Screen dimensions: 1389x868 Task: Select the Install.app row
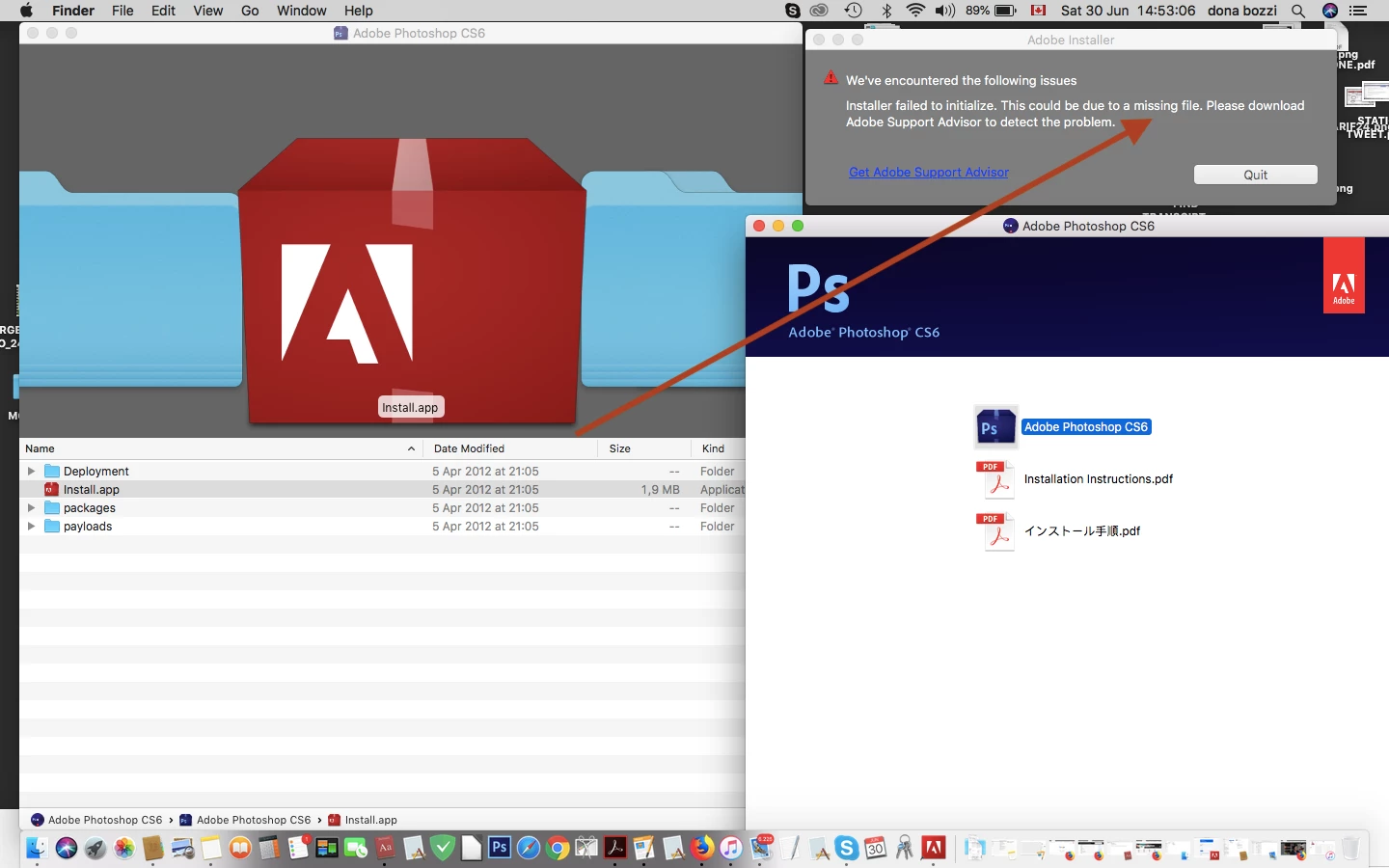coord(382,490)
